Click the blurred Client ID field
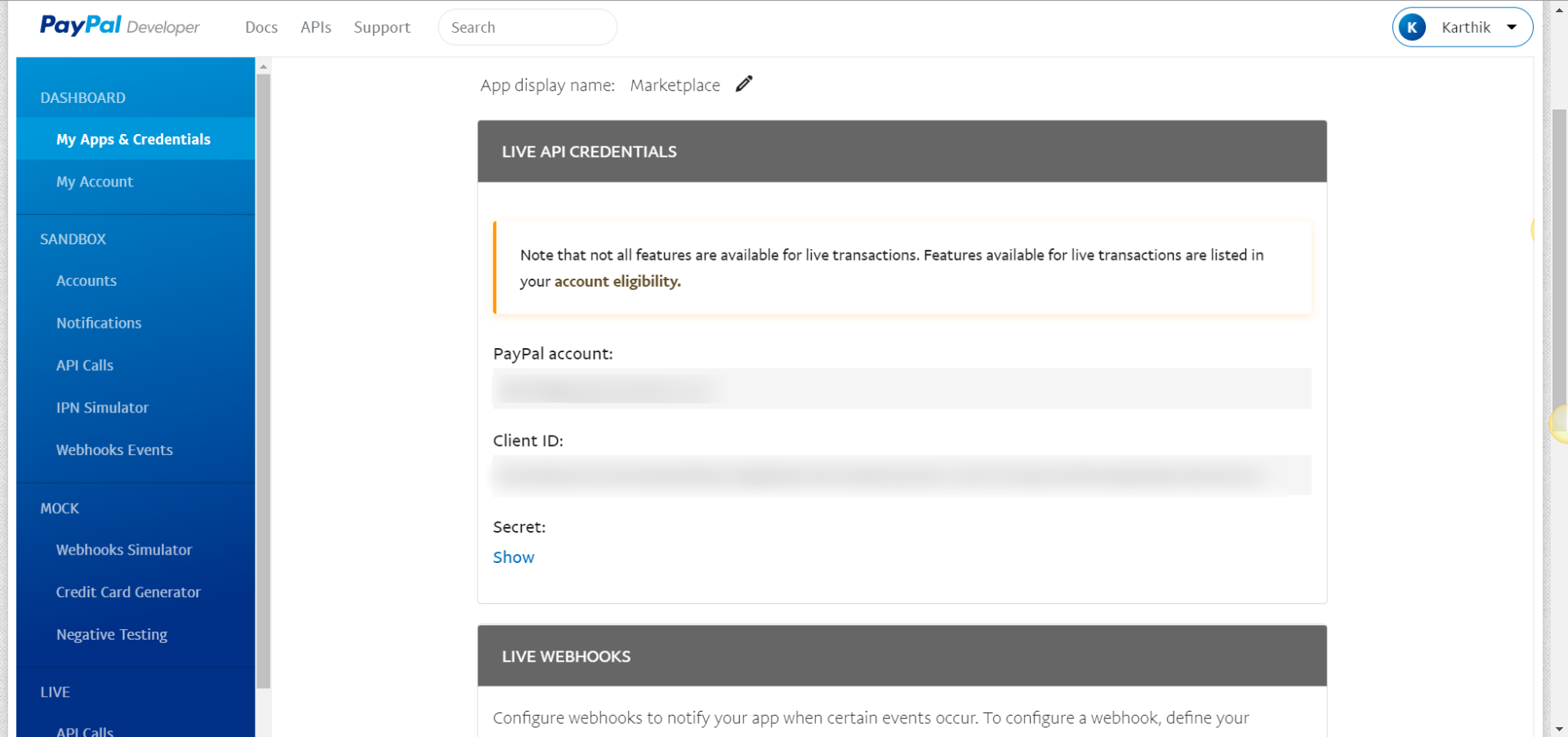 pos(902,476)
